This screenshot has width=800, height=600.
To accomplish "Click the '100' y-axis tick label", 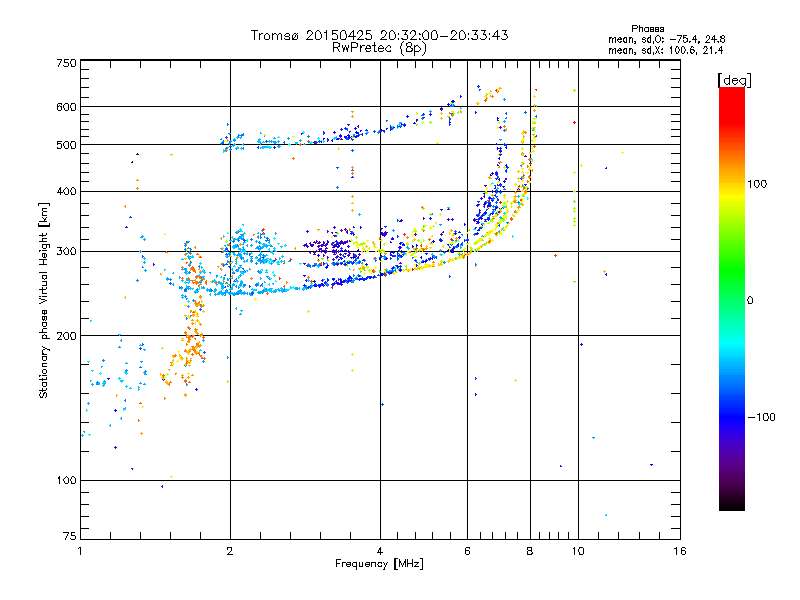I will 66,480.
